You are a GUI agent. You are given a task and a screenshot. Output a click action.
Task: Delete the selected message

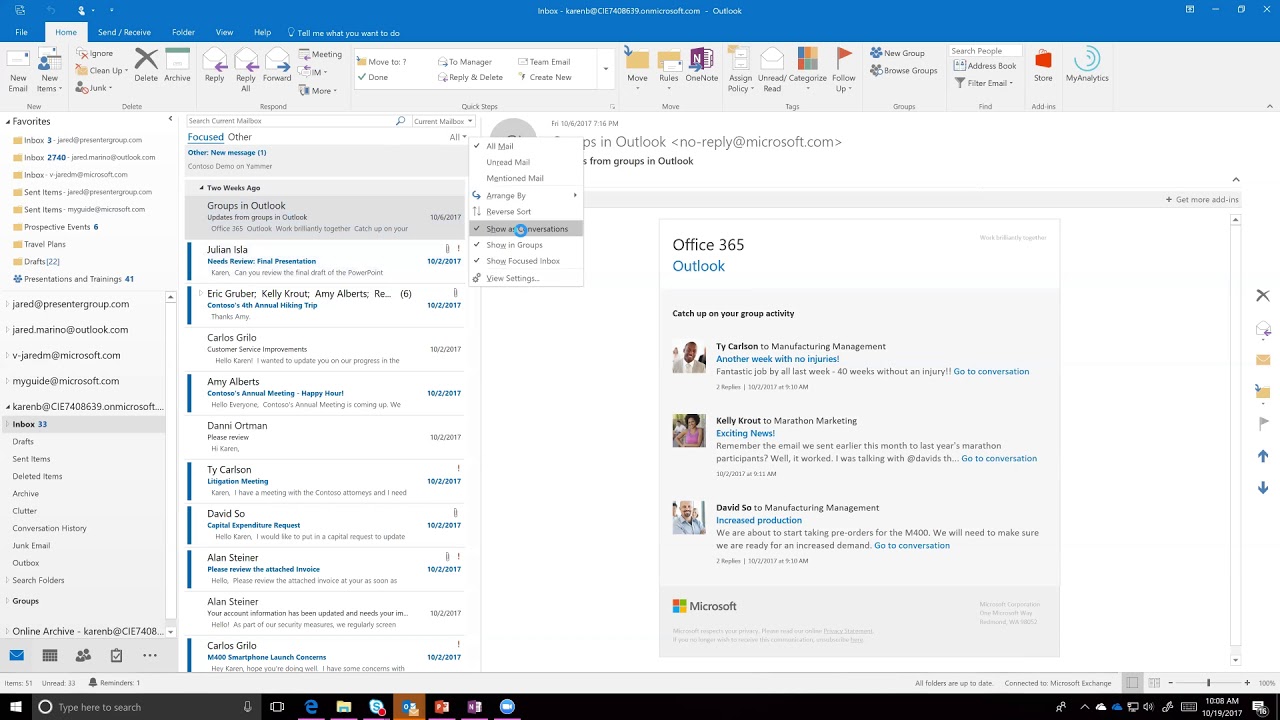coord(146,66)
